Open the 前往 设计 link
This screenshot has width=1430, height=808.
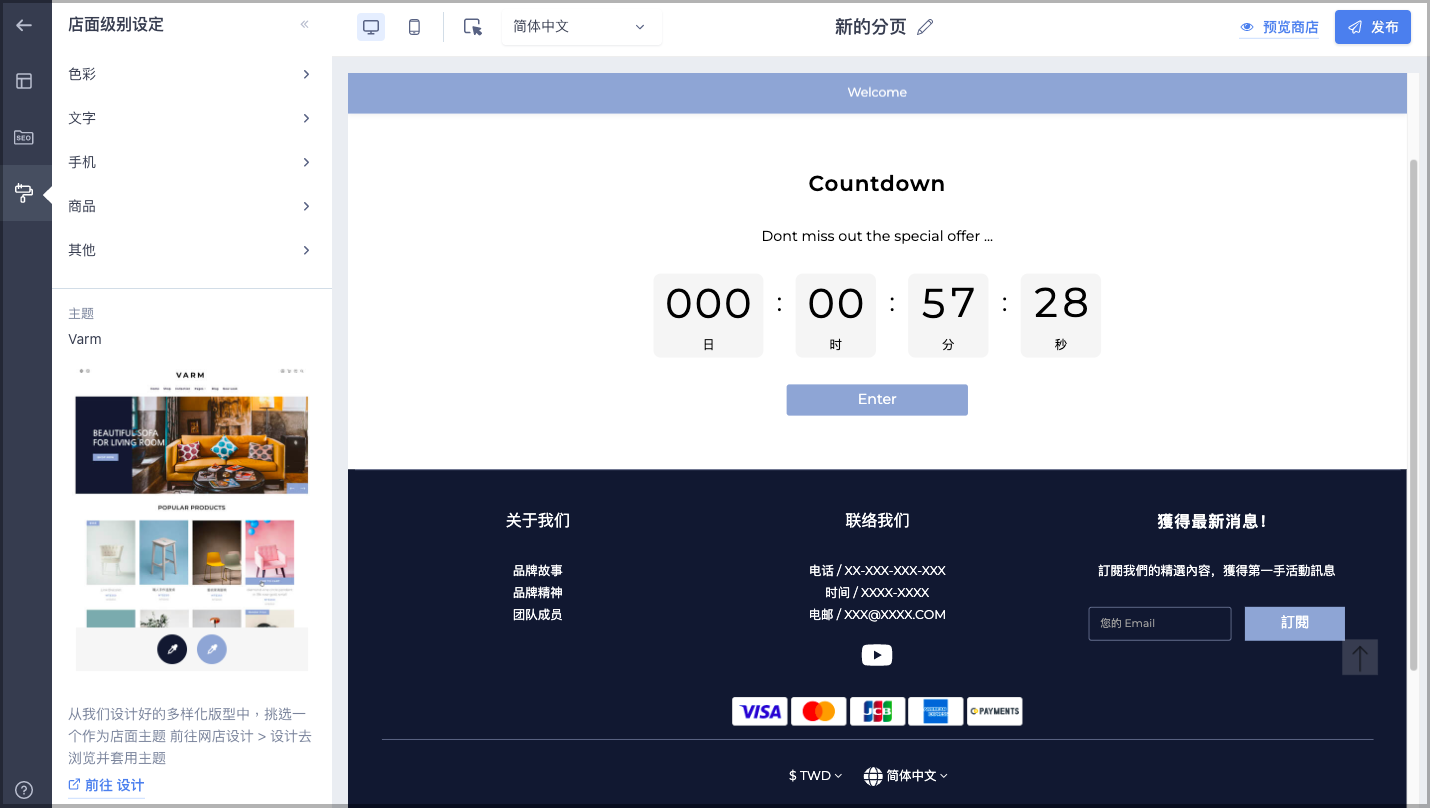pos(106,785)
